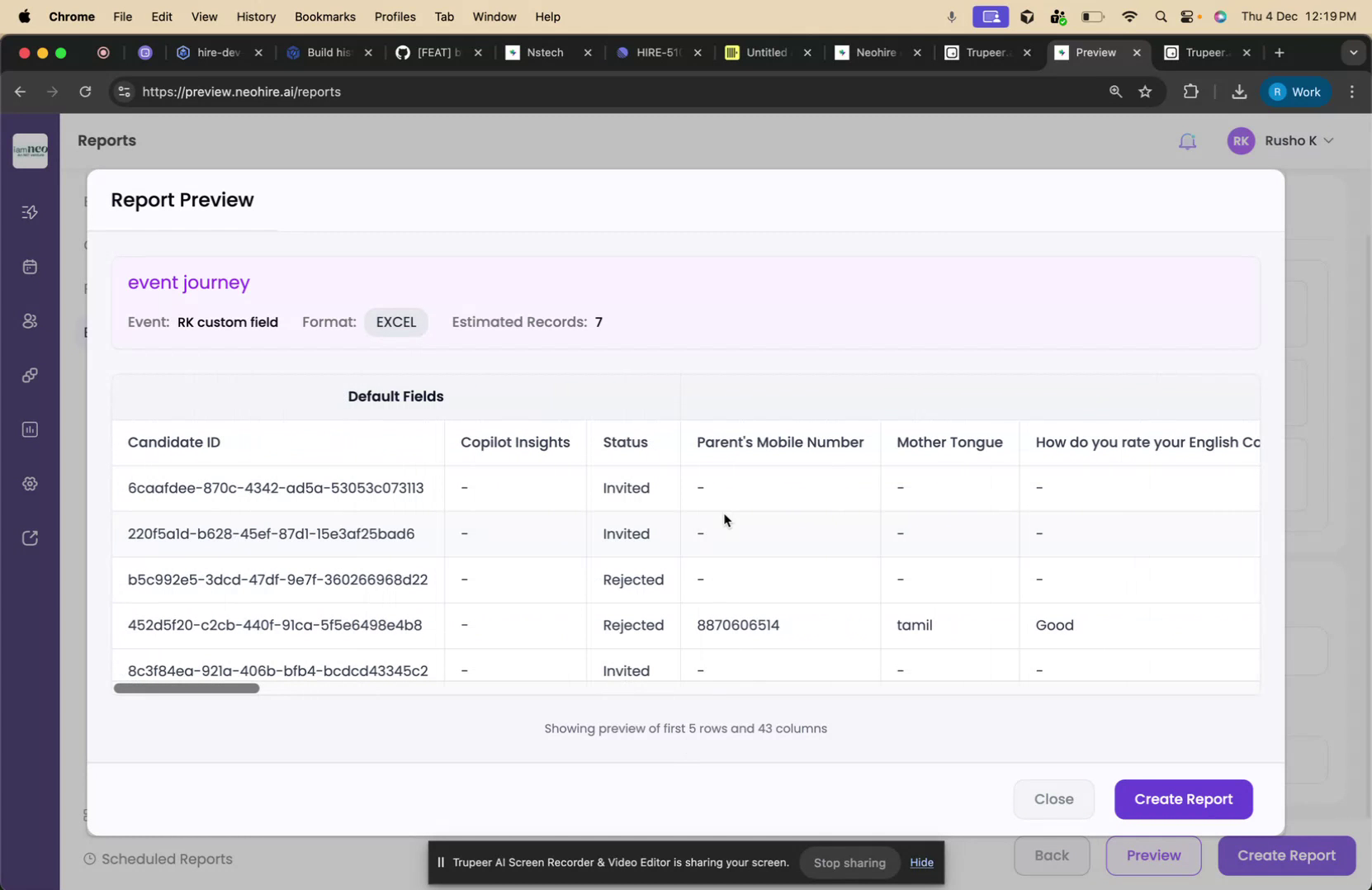
Task: Open the iamneo logo in the sidebar
Action: coord(30,150)
